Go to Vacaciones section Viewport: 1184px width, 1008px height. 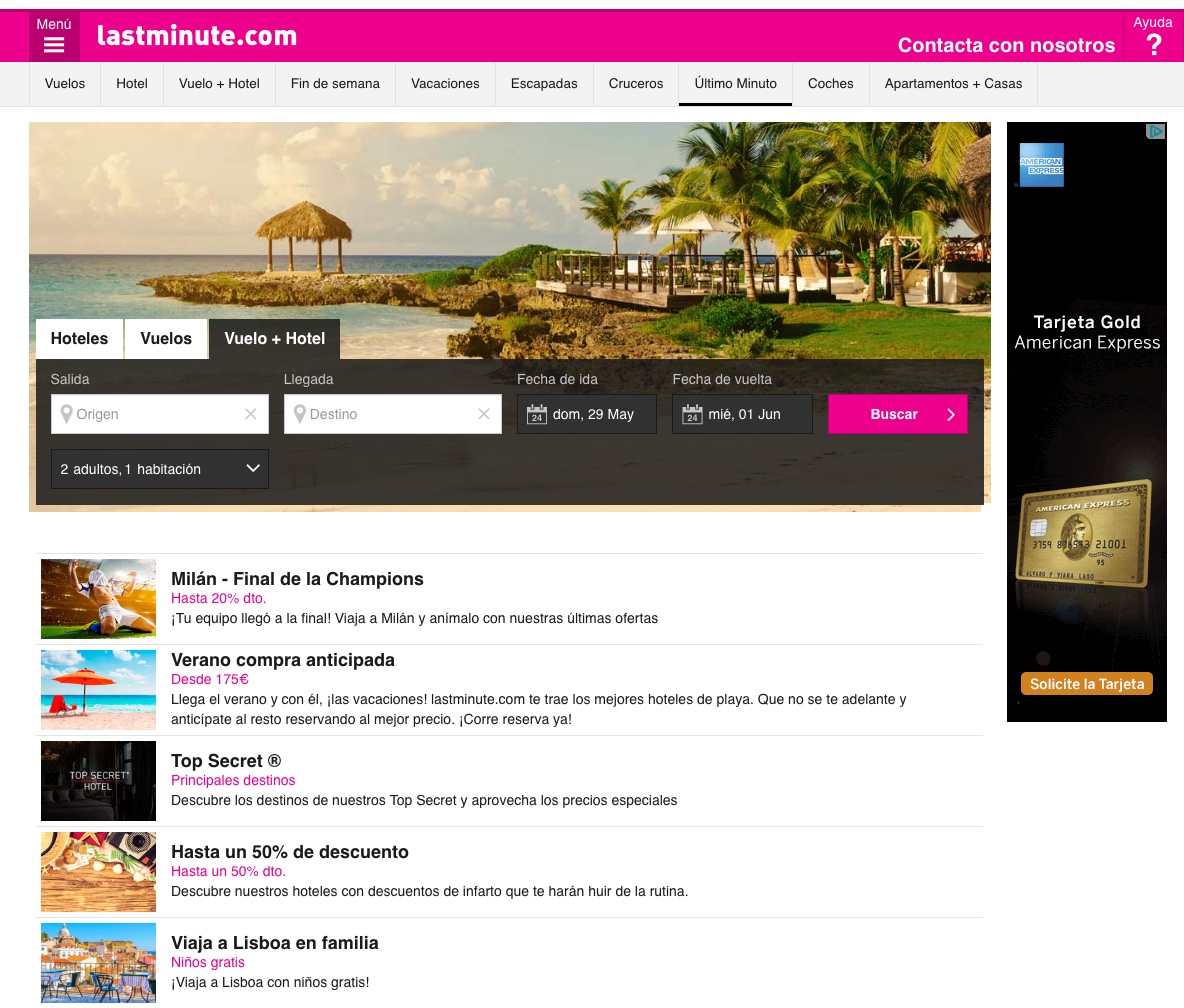point(446,84)
